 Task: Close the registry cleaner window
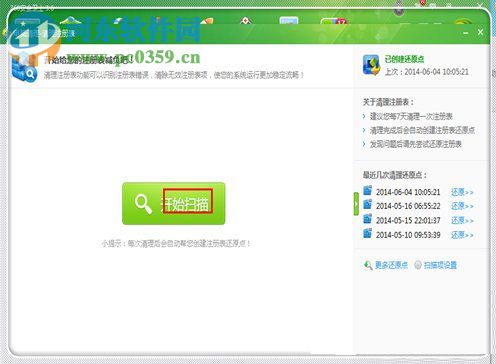coord(480,32)
